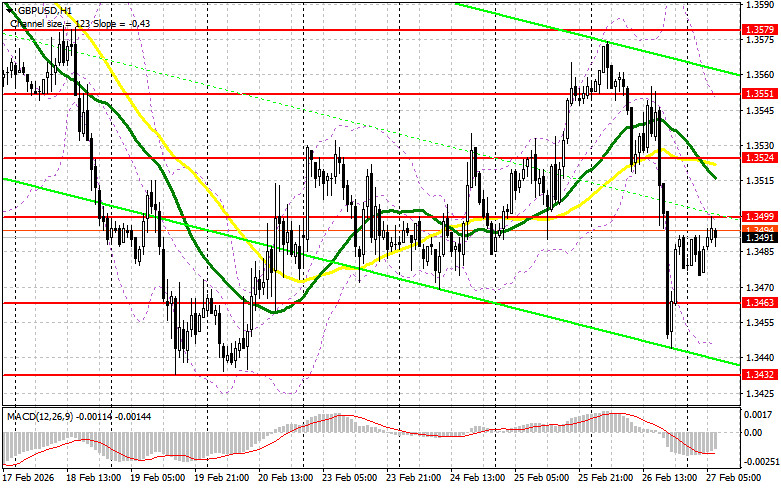
Task: Select the 1.3499 red price level label
Action: [x=759, y=217]
